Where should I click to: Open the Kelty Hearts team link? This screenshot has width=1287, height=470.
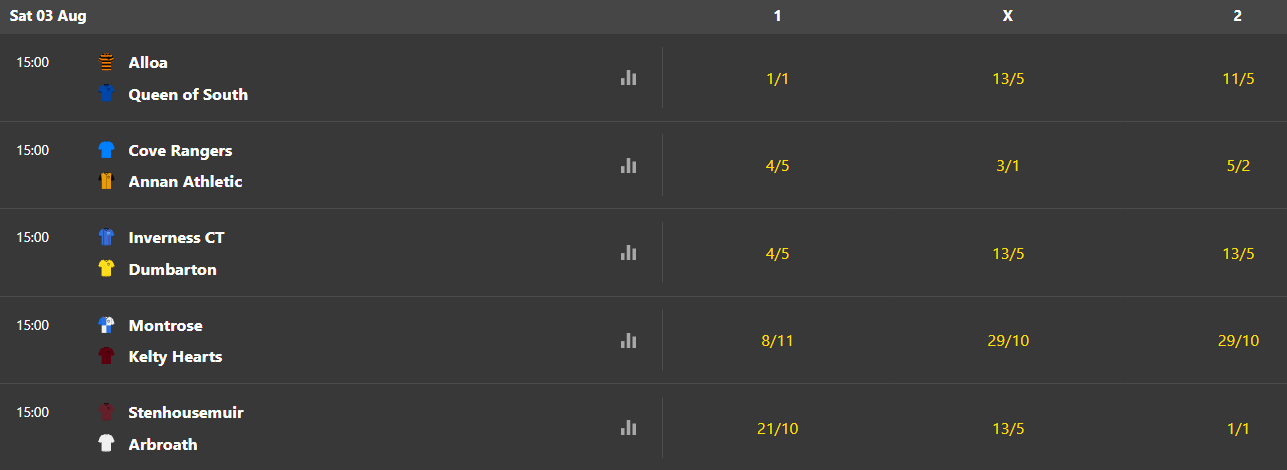click(175, 357)
